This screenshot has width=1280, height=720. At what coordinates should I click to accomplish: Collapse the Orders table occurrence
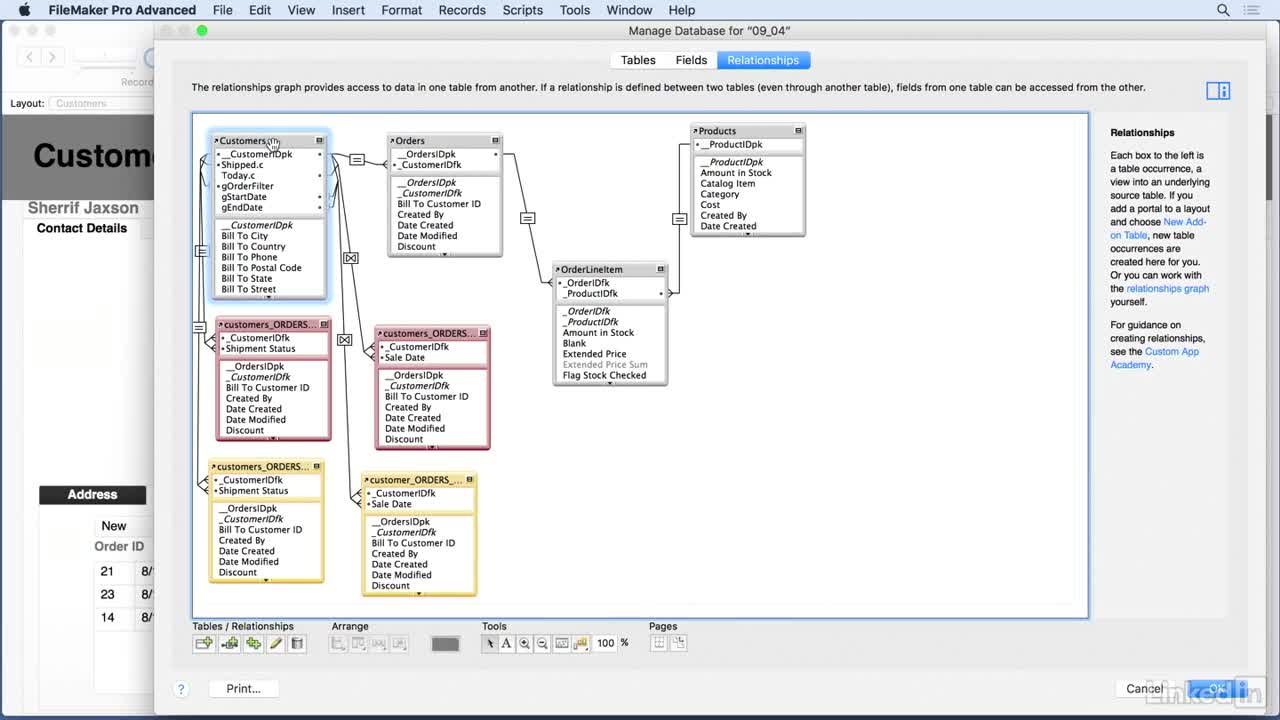495,141
